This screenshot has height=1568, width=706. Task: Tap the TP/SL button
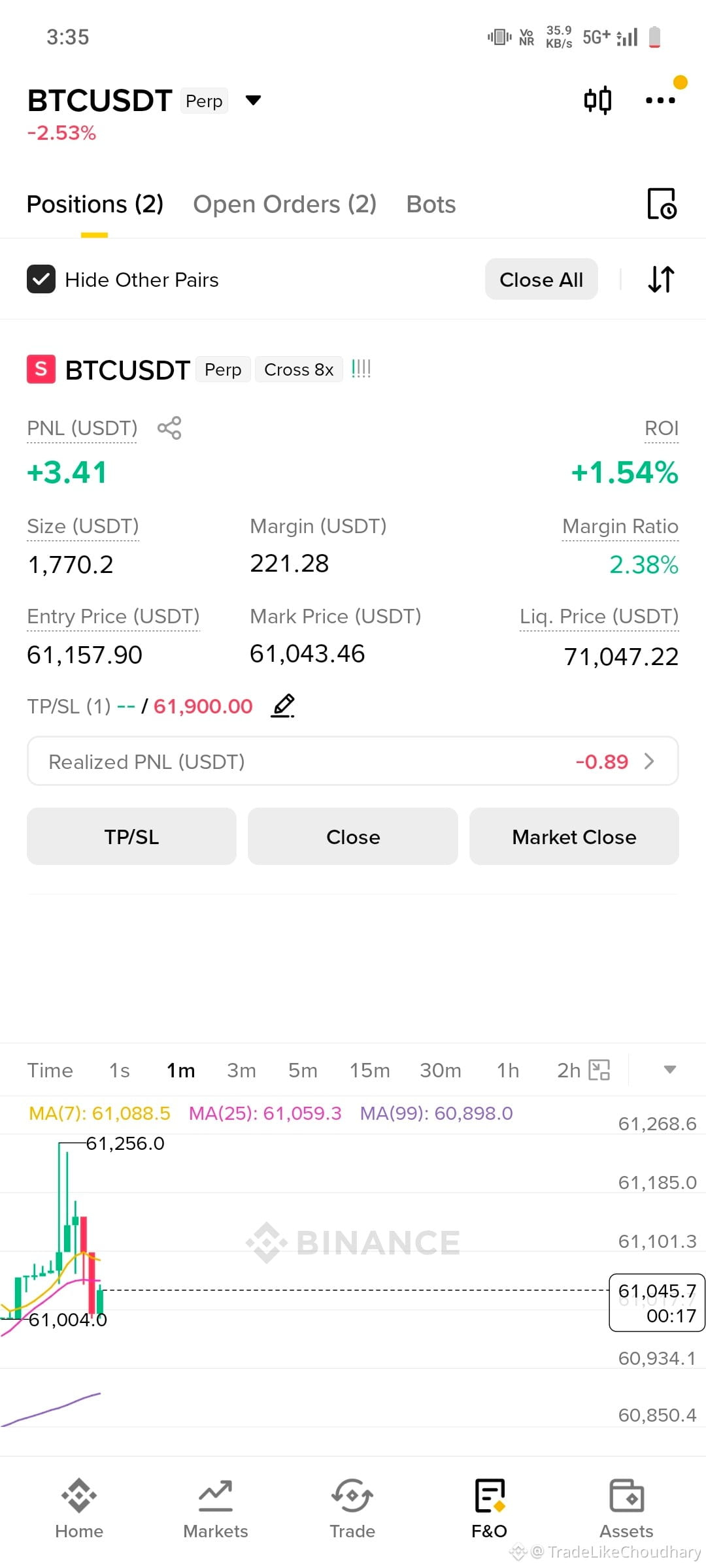(131, 836)
